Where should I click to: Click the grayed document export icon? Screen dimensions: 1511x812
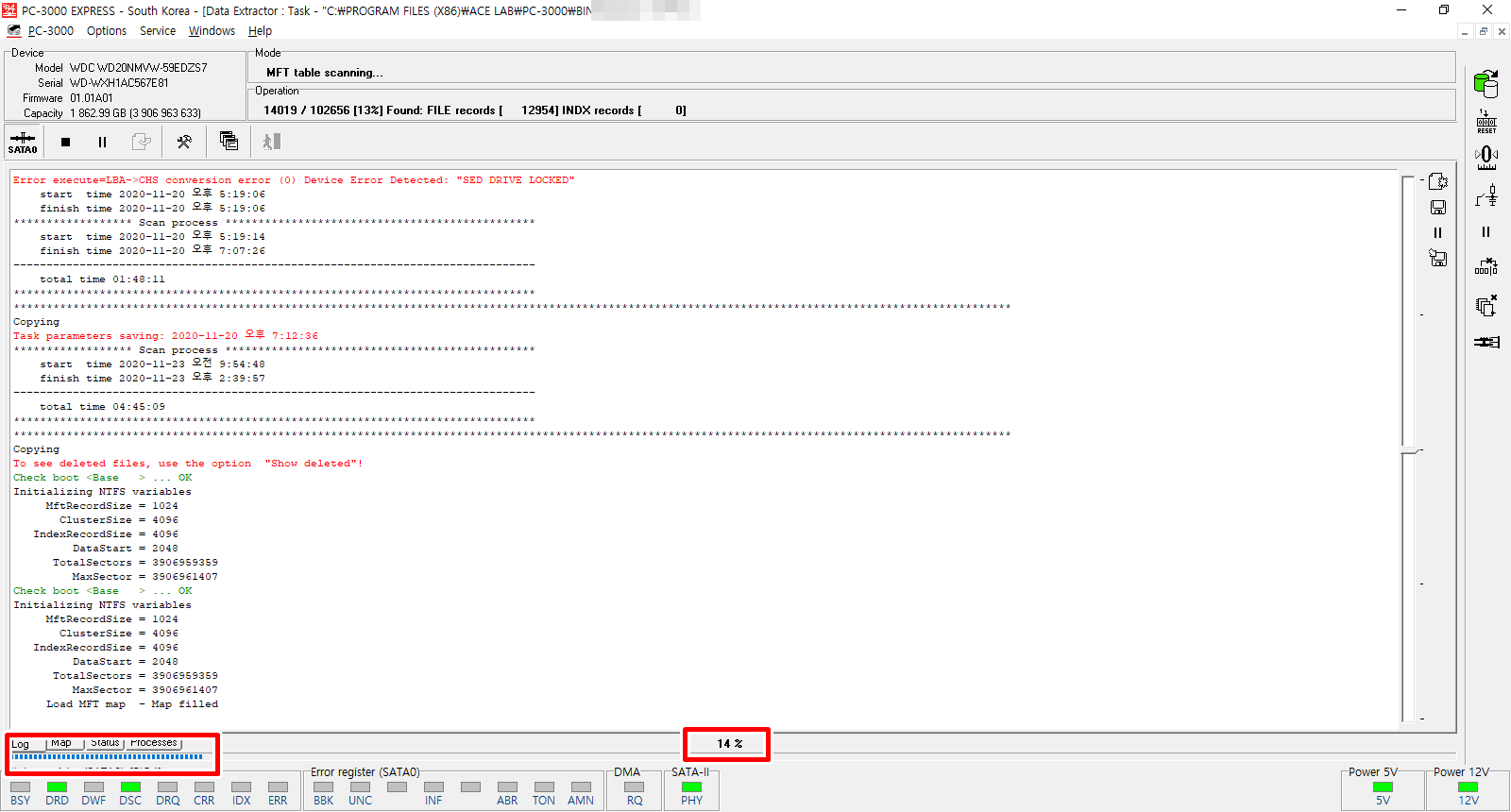point(141,142)
